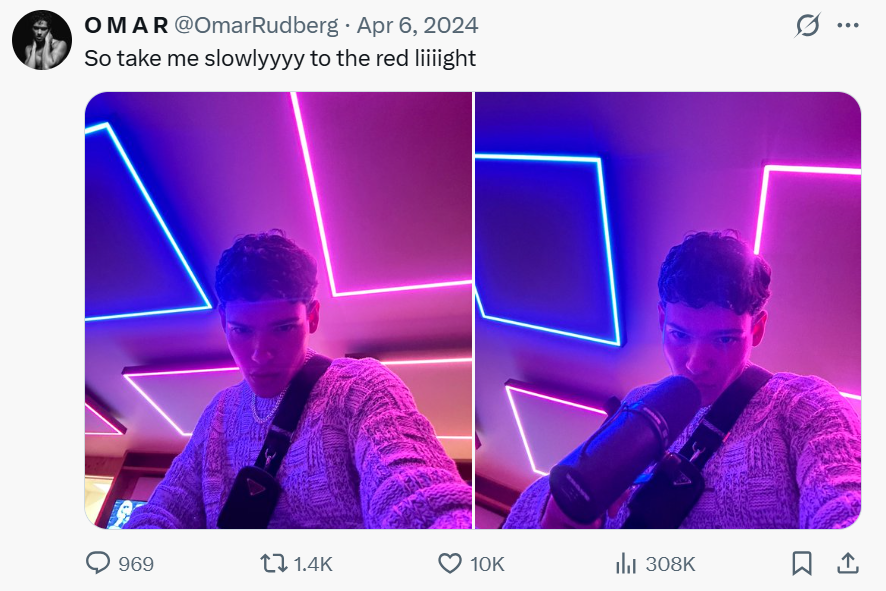Viewport: 886px width, 591px height.
Task: Click the share upload icon
Action: (847, 564)
